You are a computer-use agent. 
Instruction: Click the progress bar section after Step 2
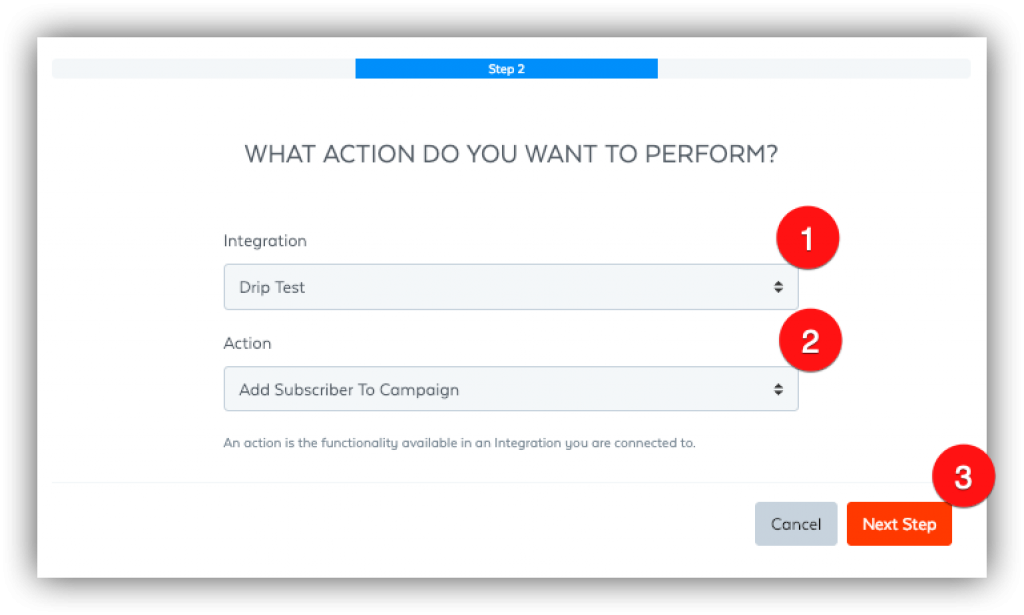[x=813, y=69]
